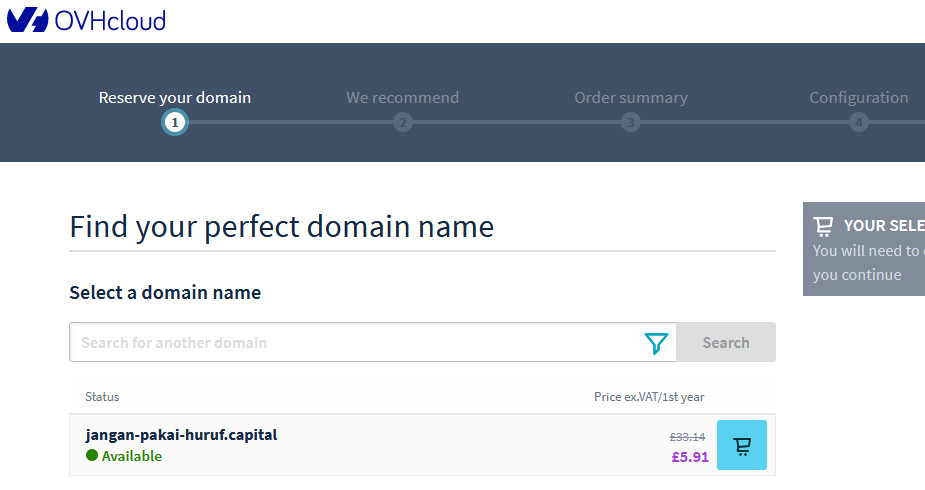Go to We recommend step
The image size is (925, 490).
[x=402, y=97]
